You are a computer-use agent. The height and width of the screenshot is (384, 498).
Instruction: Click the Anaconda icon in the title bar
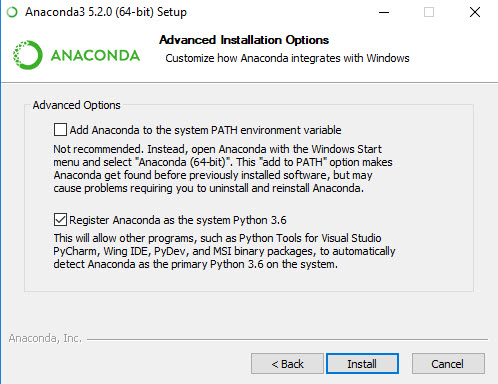point(12,12)
